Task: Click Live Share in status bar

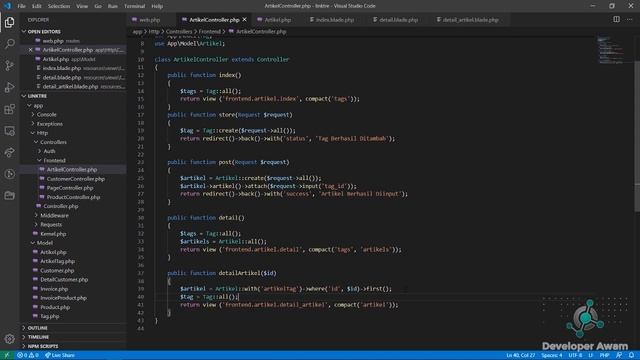Action: click(60, 355)
